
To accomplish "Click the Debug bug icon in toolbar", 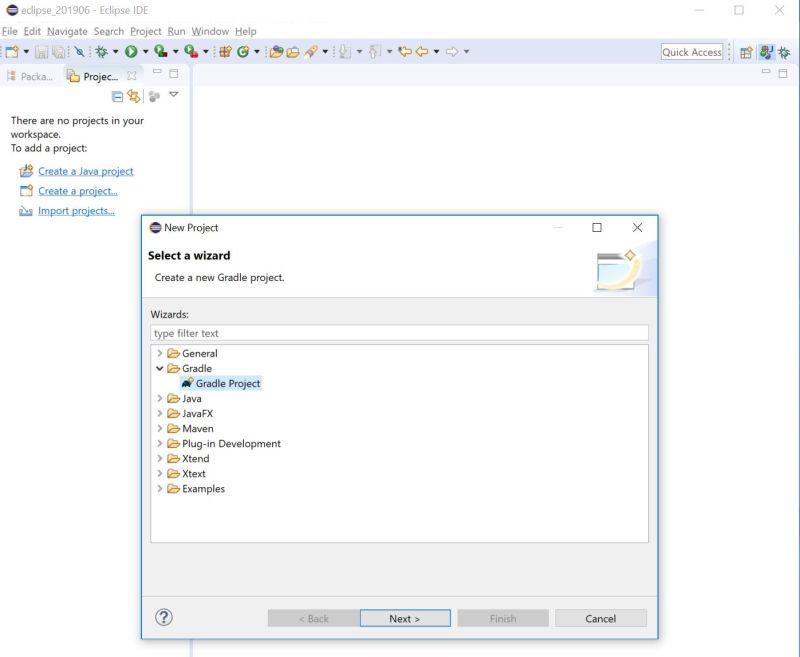I will point(102,52).
